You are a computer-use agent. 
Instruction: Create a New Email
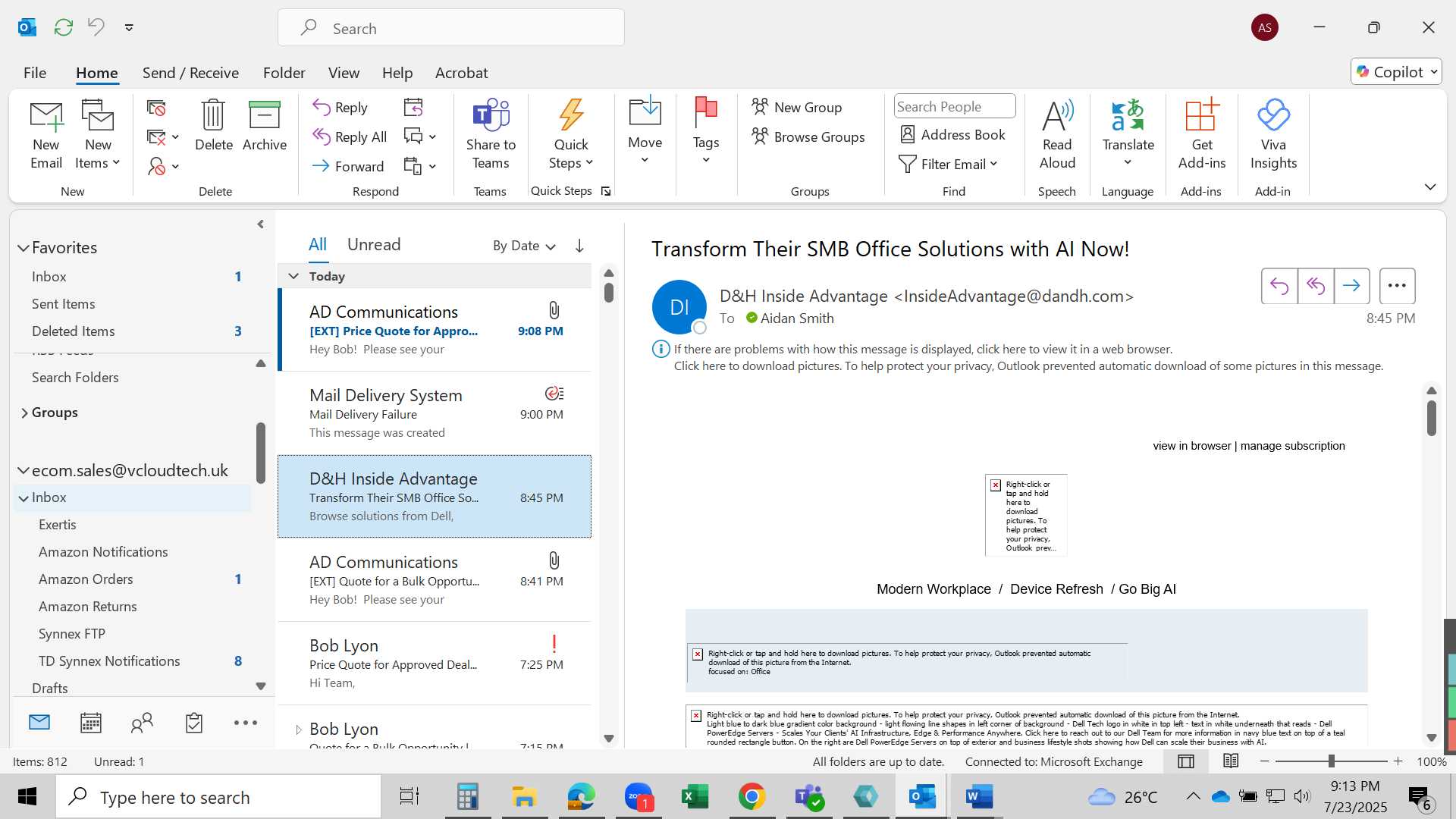(x=46, y=135)
